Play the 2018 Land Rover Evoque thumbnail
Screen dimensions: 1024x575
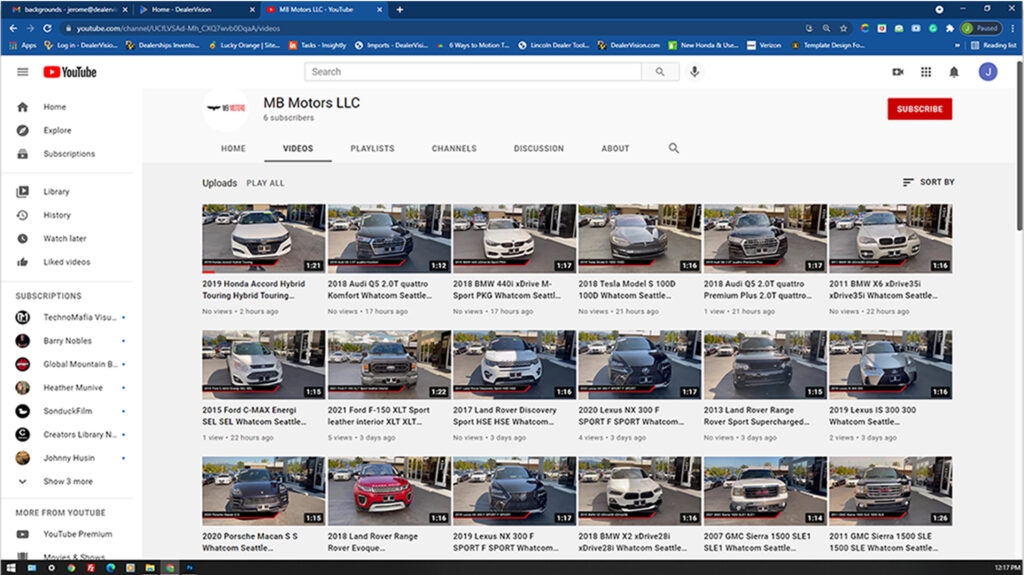tap(389, 491)
